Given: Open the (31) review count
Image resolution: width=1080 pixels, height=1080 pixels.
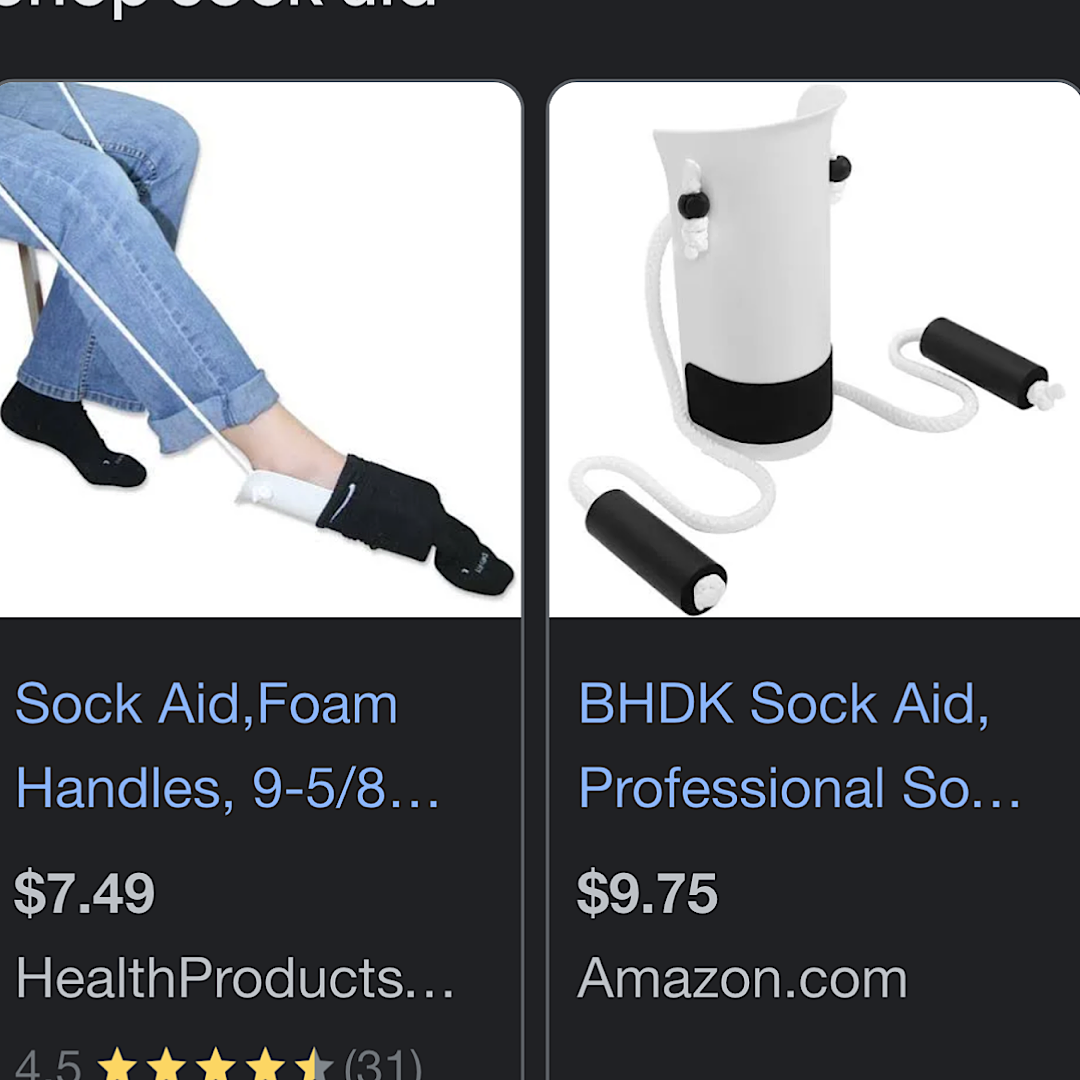Looking at the screenshot, I should tap(383, 1064).
